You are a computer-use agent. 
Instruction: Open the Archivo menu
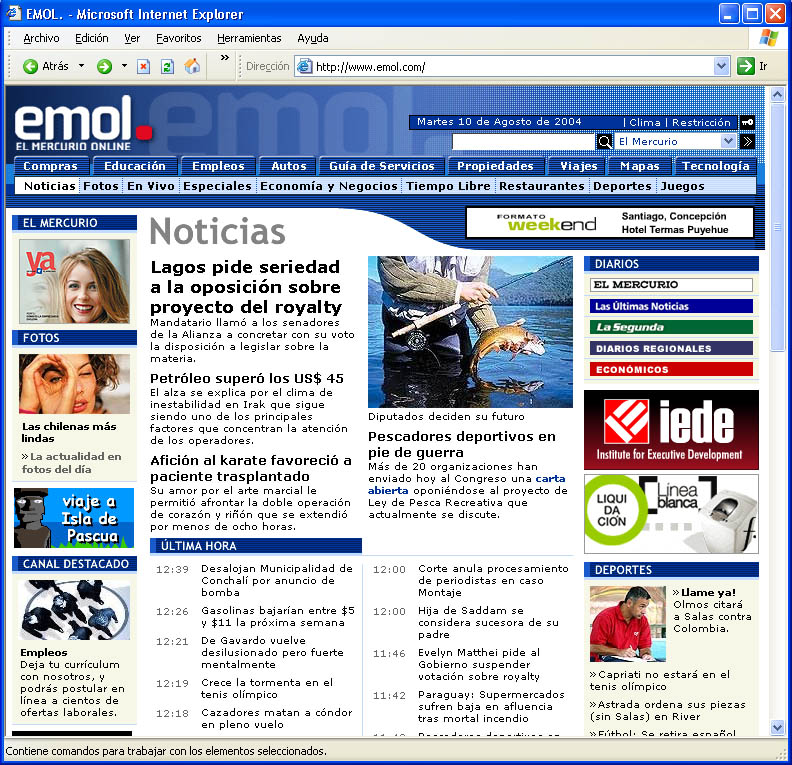point(41,38)
